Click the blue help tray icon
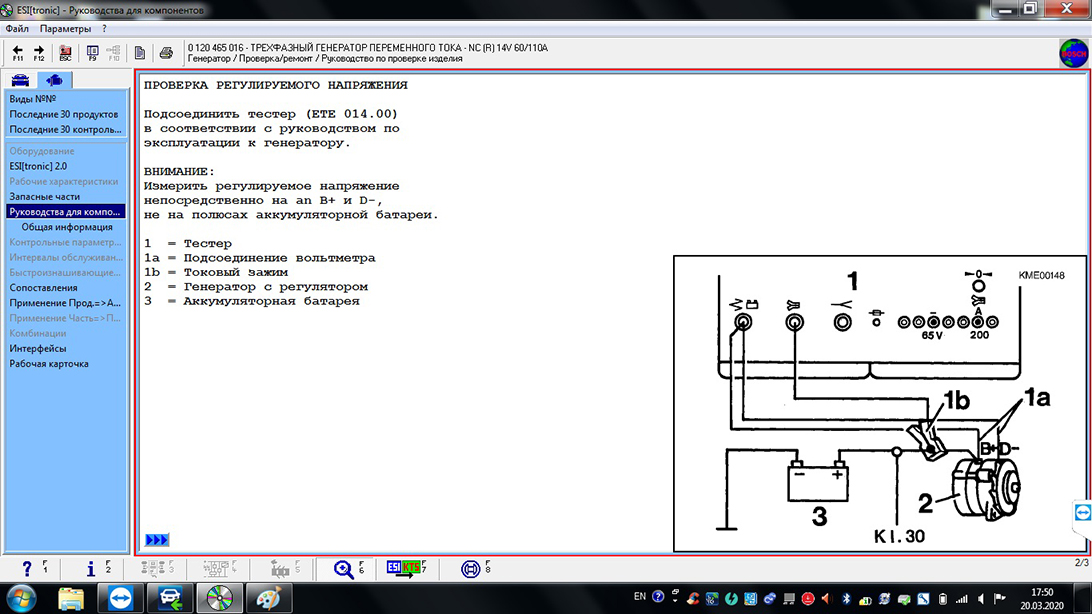This screenshot has height=614, width=1092. coord(658,597)
